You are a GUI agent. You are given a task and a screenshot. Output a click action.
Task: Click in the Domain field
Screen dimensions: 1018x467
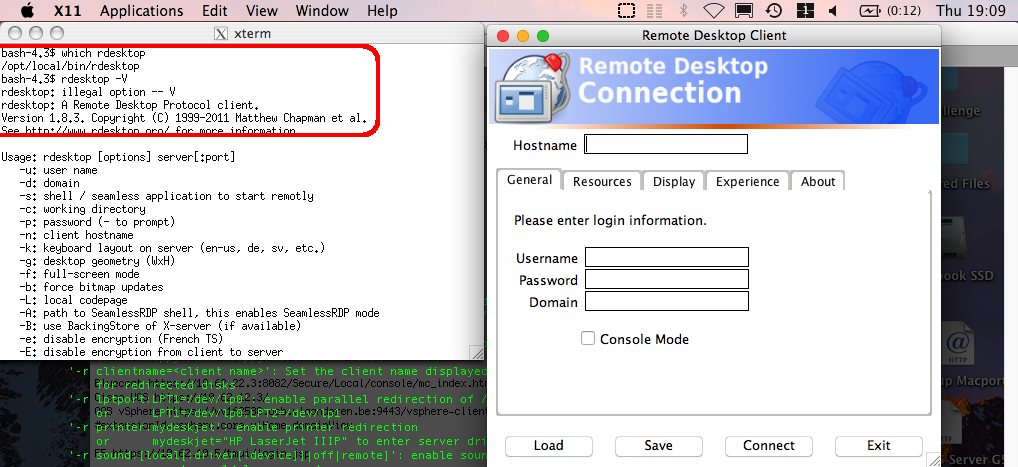[667, 301]
